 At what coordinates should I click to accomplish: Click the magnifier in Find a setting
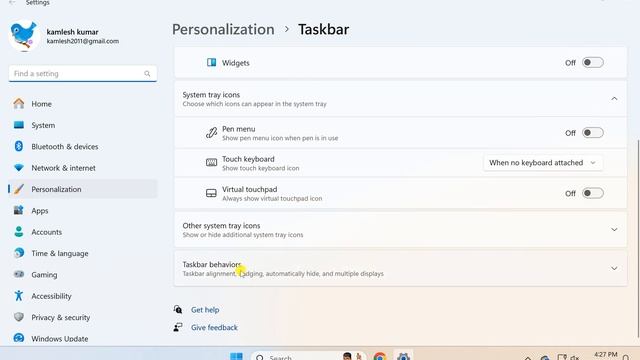(x=147, y=73)
